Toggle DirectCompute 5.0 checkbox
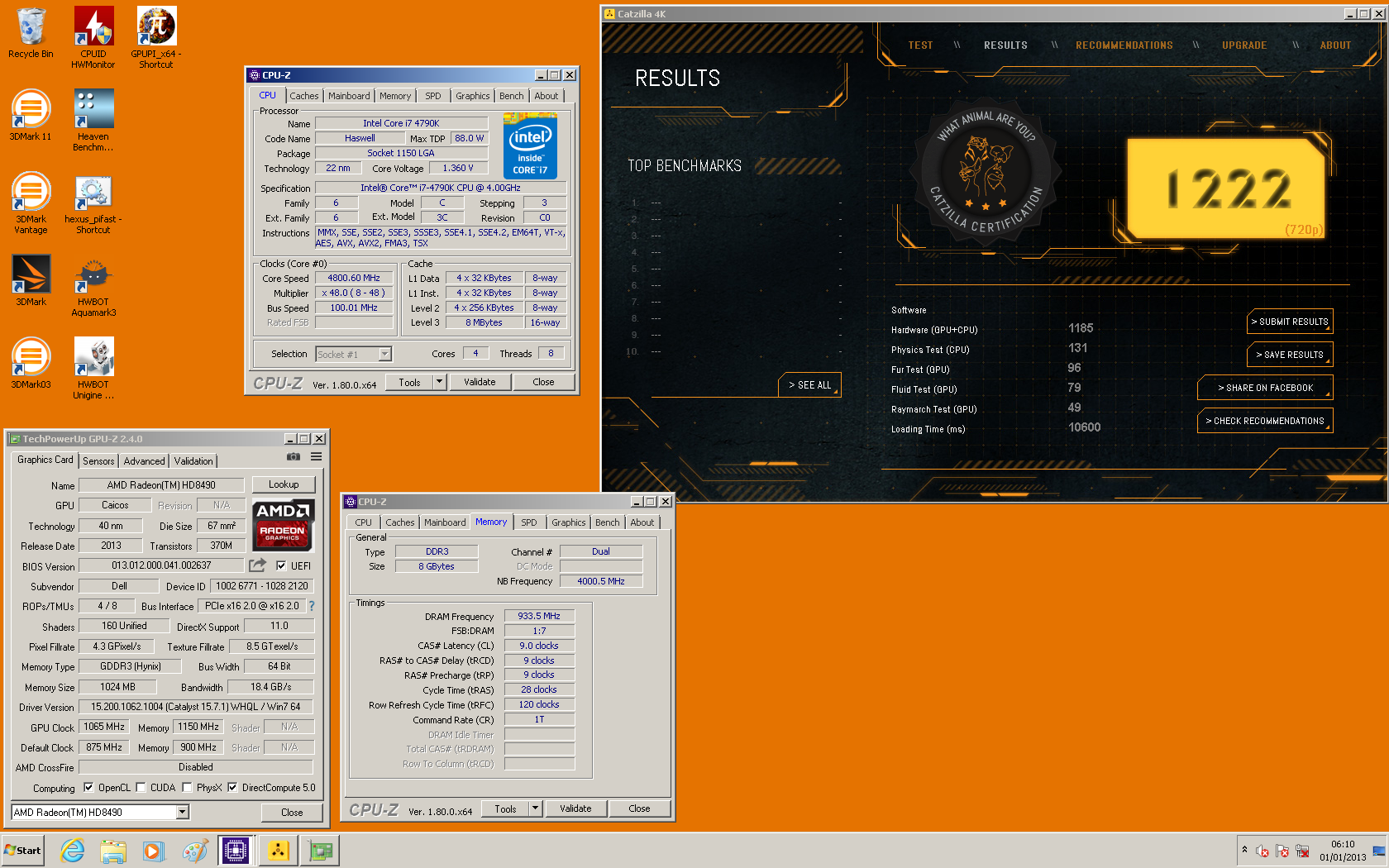 [x=232, y=788]
